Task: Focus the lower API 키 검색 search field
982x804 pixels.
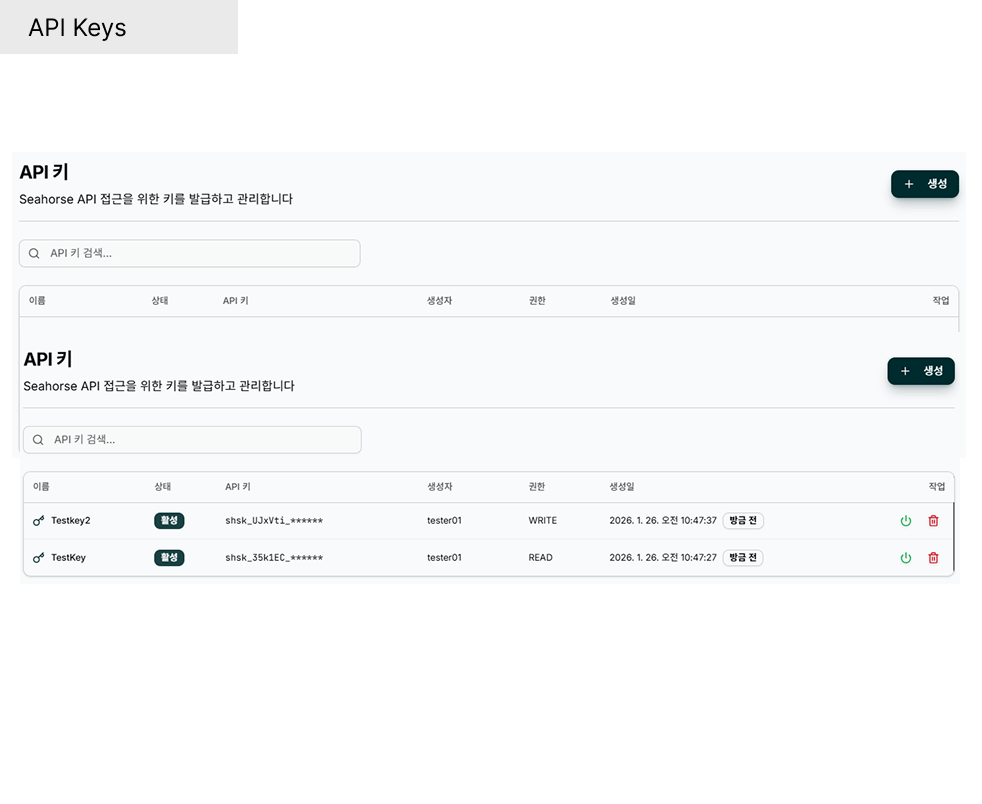Action: coord(192,440)
